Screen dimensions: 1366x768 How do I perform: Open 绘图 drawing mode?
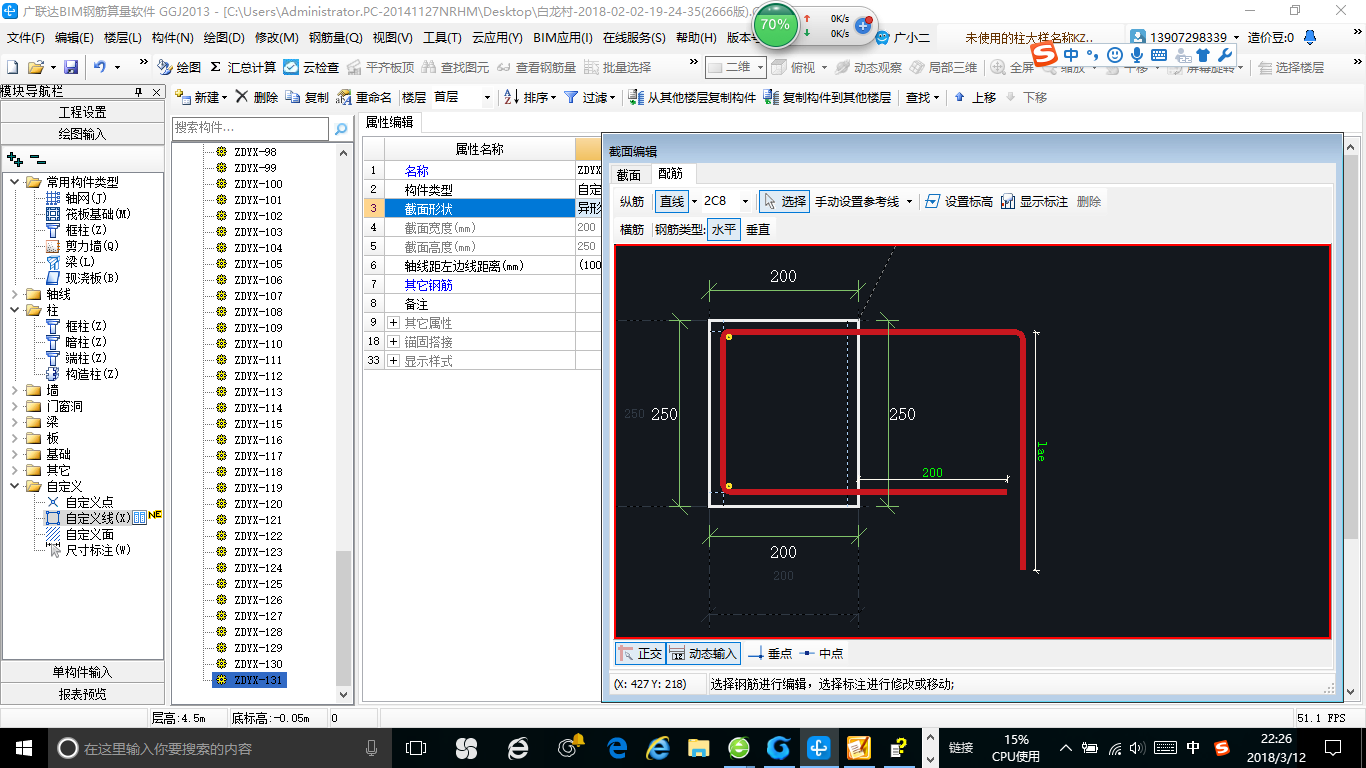pos(179,67)
